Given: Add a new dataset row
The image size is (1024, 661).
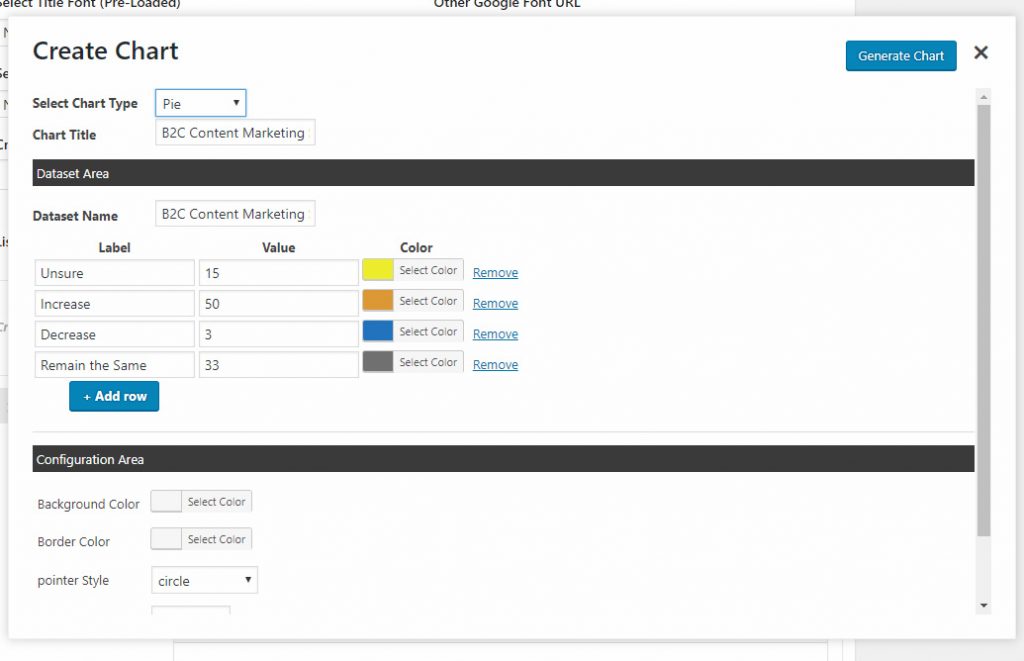Looking at the screenshot, I should [x=114, y=396].
